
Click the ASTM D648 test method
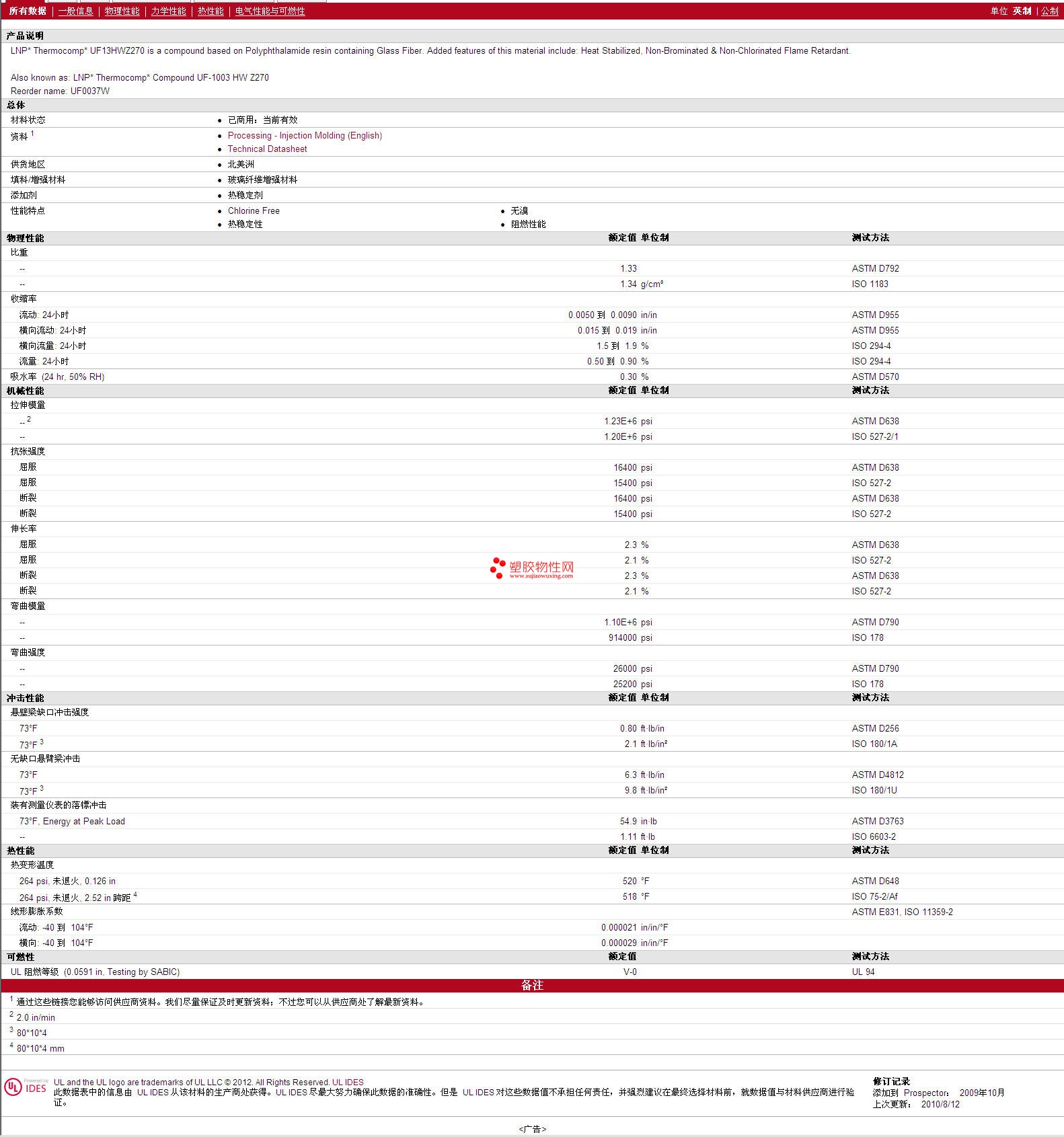875,881
